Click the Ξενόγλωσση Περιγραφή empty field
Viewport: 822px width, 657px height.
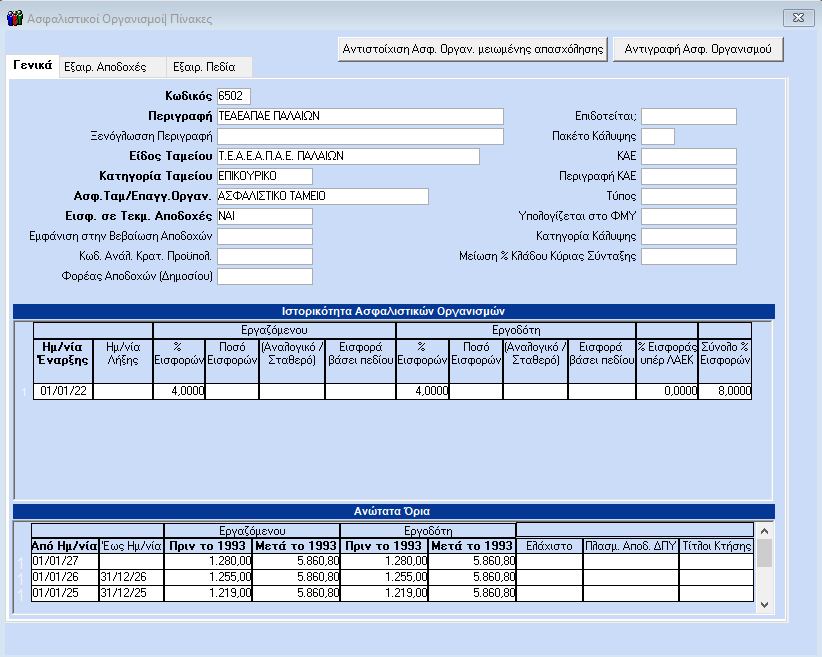pos(360,136)
